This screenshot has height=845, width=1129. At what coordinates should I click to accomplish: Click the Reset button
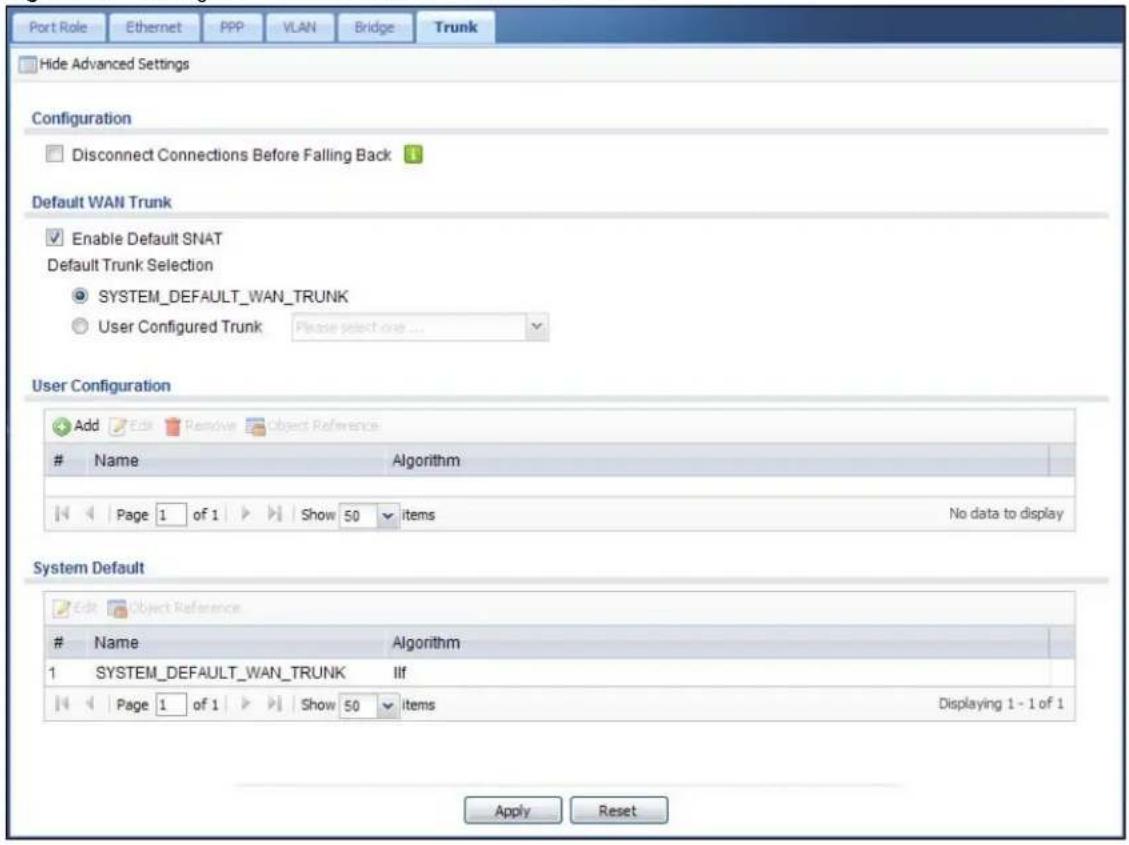pos(619,810)
